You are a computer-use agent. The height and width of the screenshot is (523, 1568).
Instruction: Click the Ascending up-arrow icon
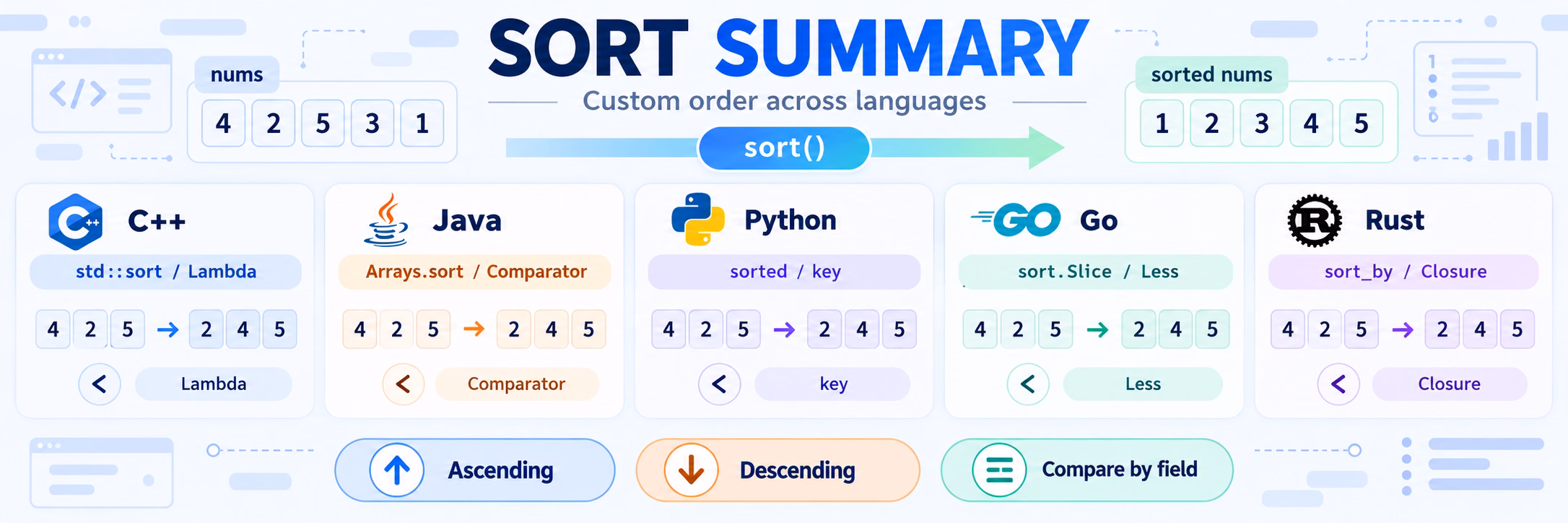397,470
